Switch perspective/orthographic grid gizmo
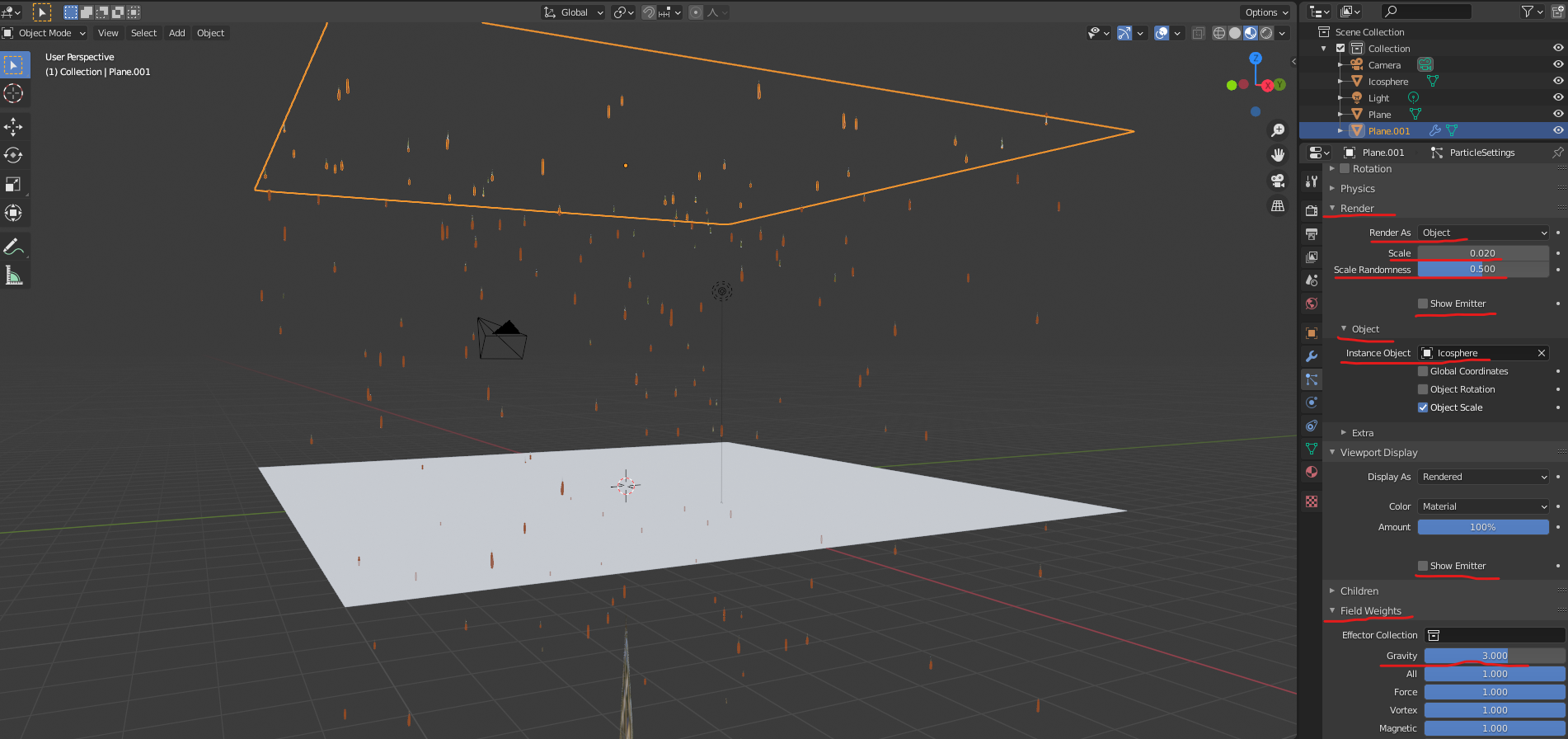Image resolution: width=1568 pixels, height=739 pixels. [x=1278, y=206]
